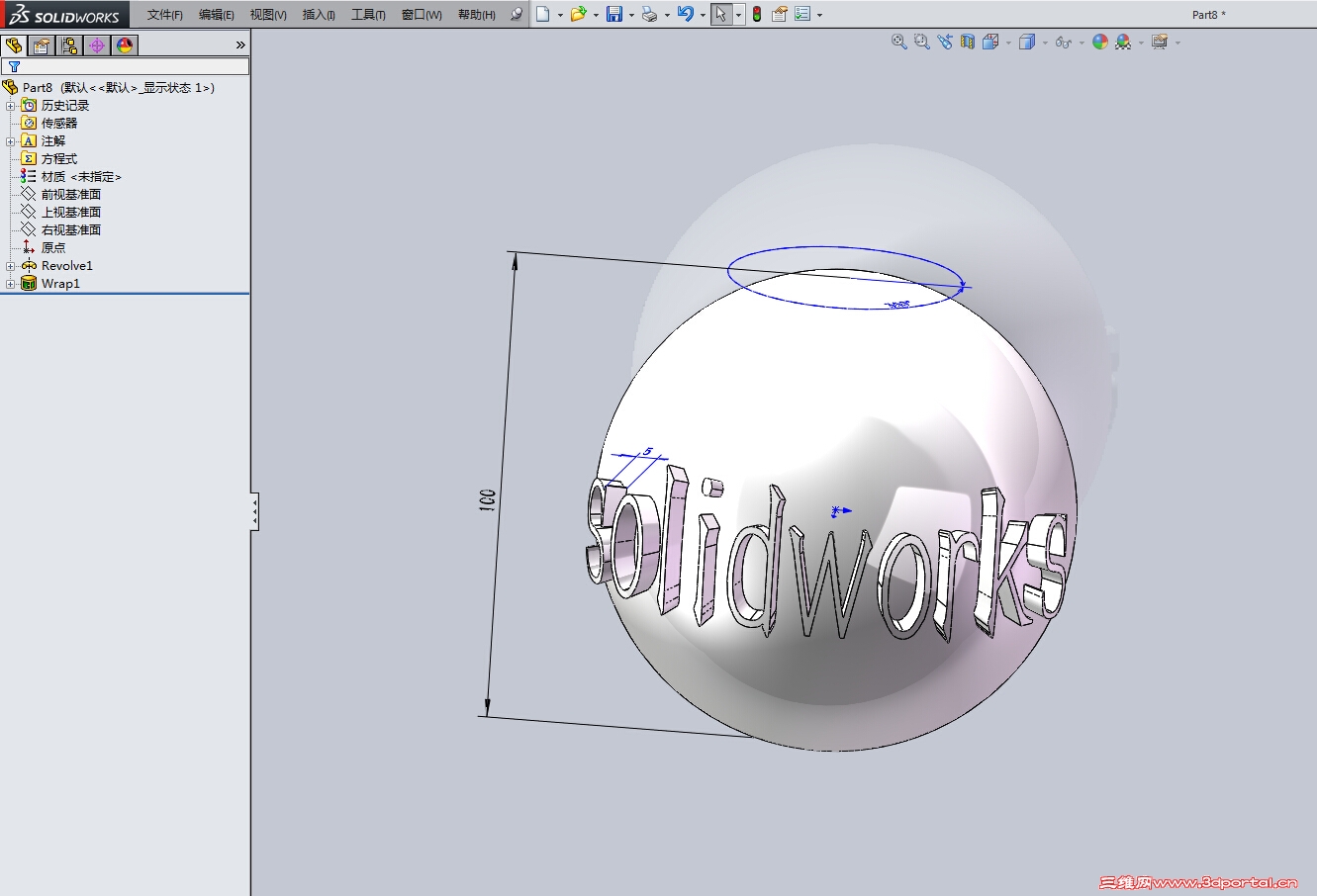Open the 插入(I) menu
The width and height of the screenshot is (1317, 896).
click(319, 15)
